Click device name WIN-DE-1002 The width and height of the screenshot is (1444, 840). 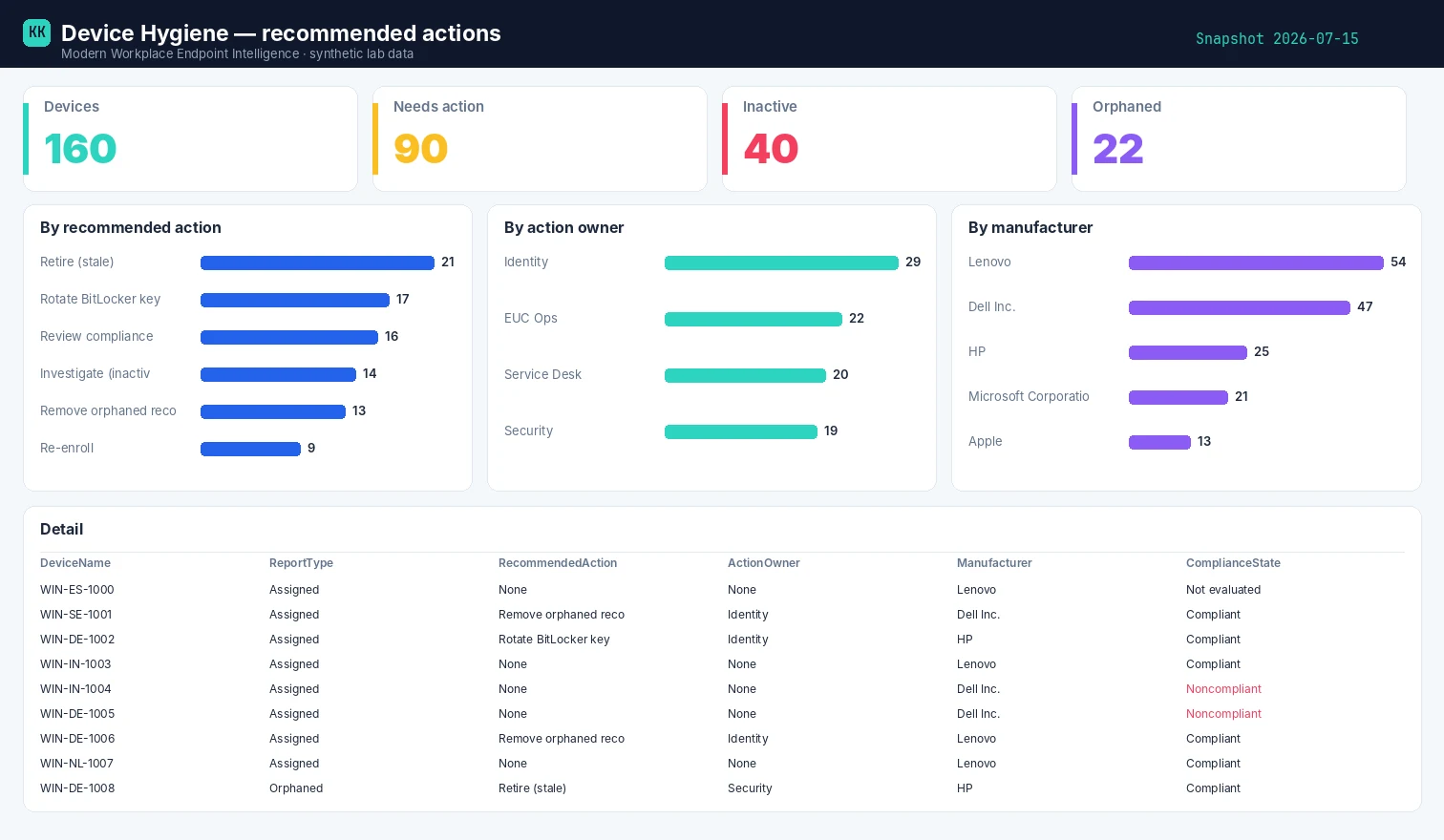click(x=77, y=640)
